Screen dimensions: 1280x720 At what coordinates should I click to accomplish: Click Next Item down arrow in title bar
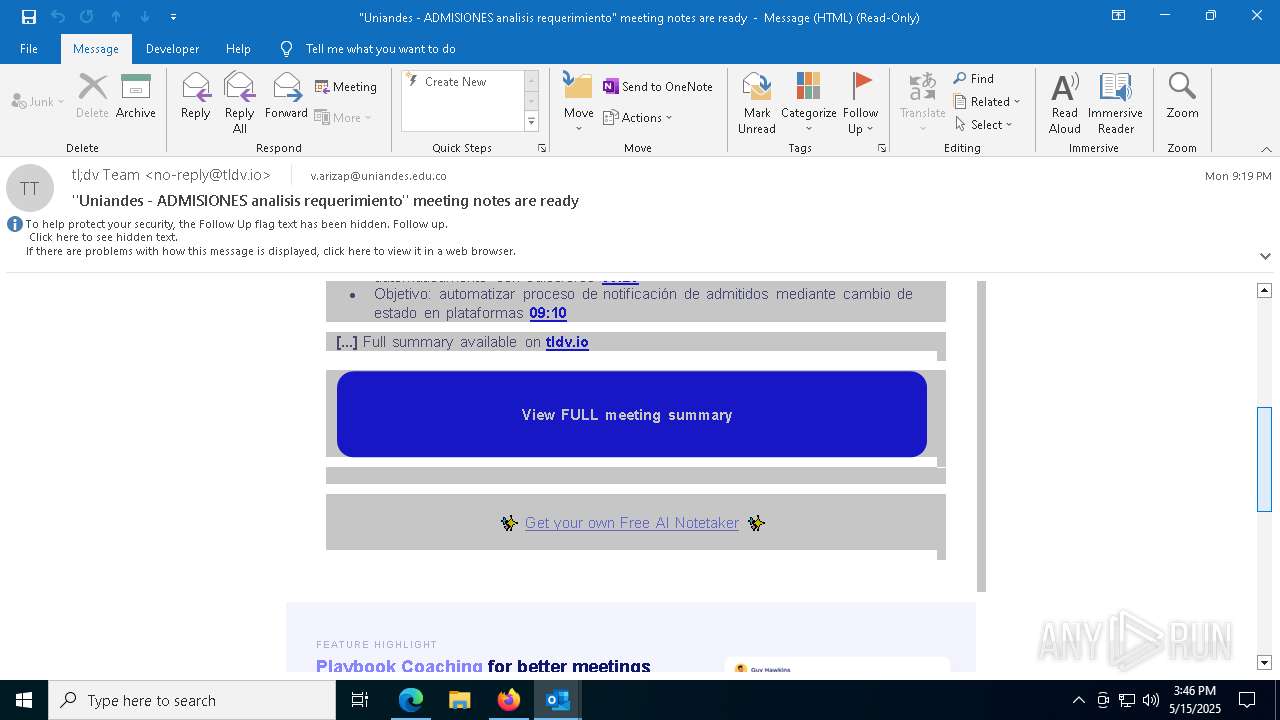(145, 17)
